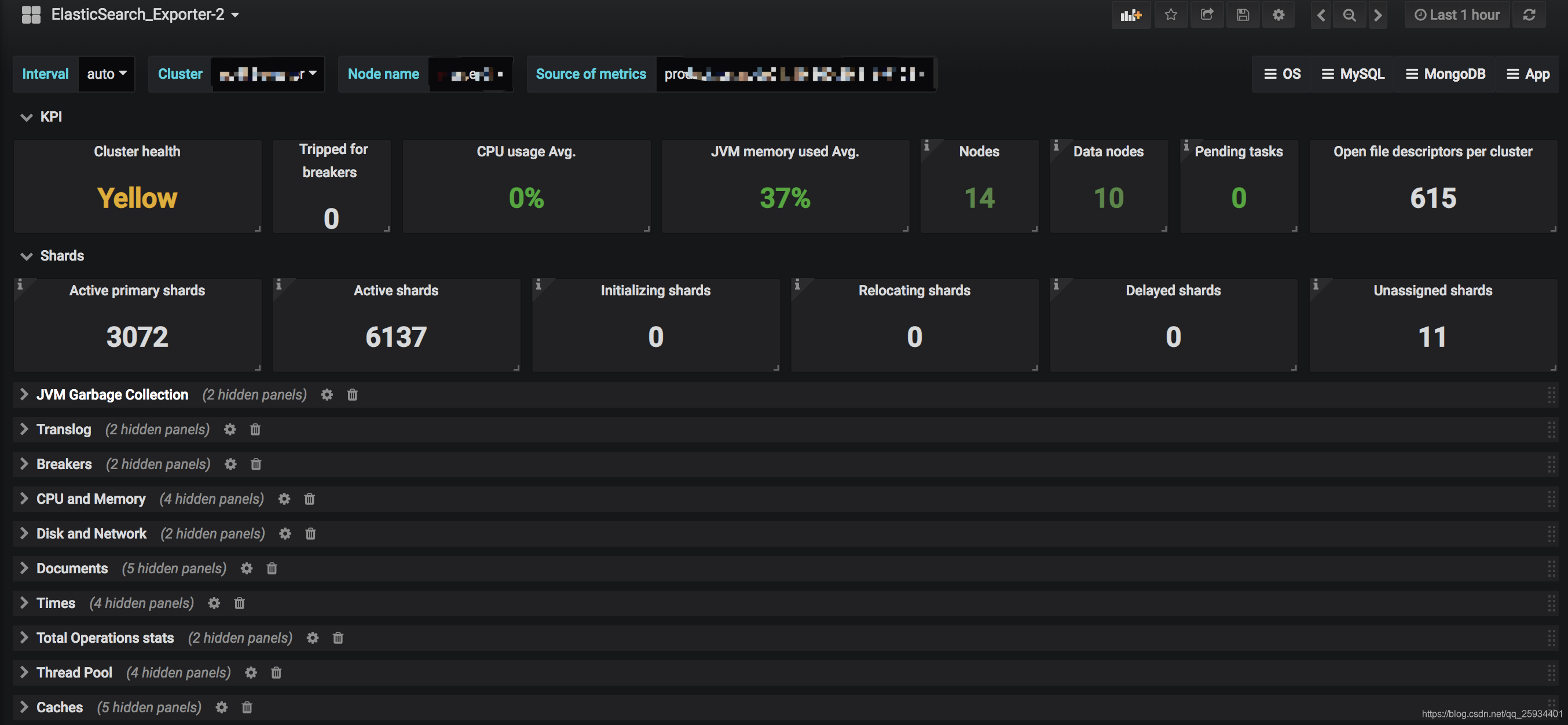
Task: Open the ElasticSearch_Exporter-2 dashboard picker
Action: coord(144,14)
